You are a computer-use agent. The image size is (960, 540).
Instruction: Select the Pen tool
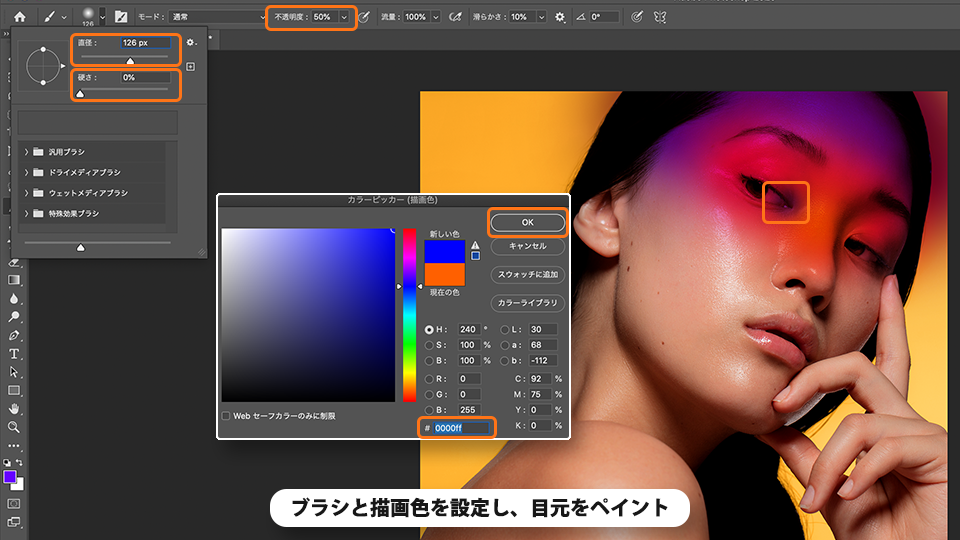click(13, 336)
